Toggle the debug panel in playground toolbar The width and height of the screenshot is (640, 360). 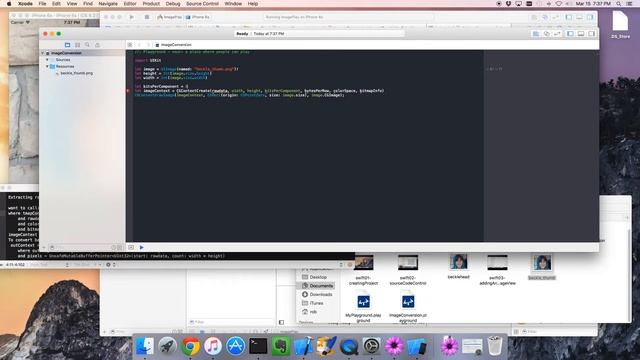(581, 34)
